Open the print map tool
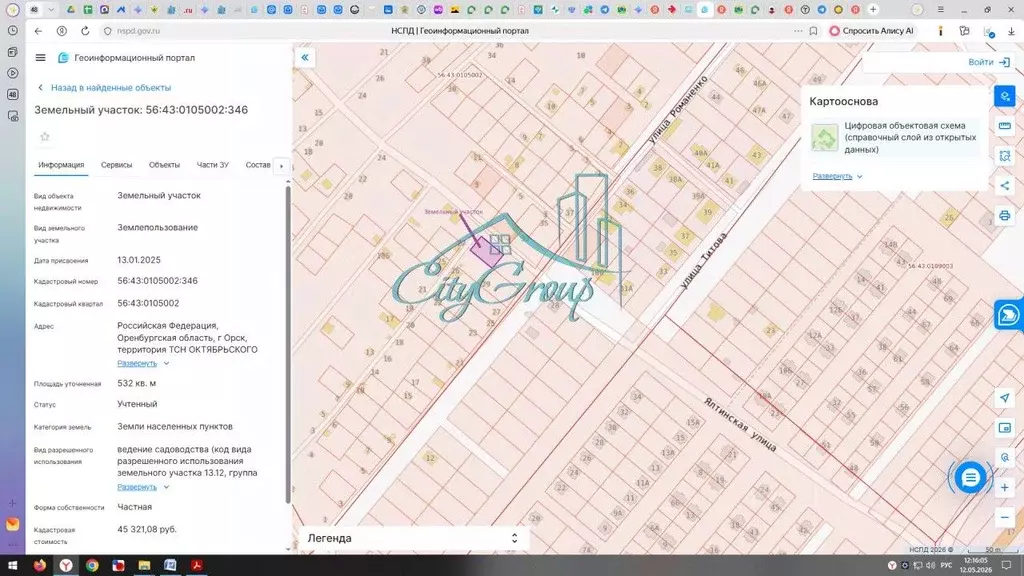 click(x=1004, y=216)
